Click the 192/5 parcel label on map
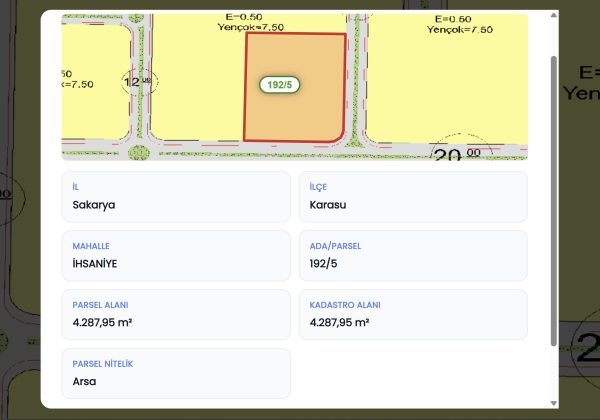The width and height of the screenshot is (600, 420). click(279, 85)
